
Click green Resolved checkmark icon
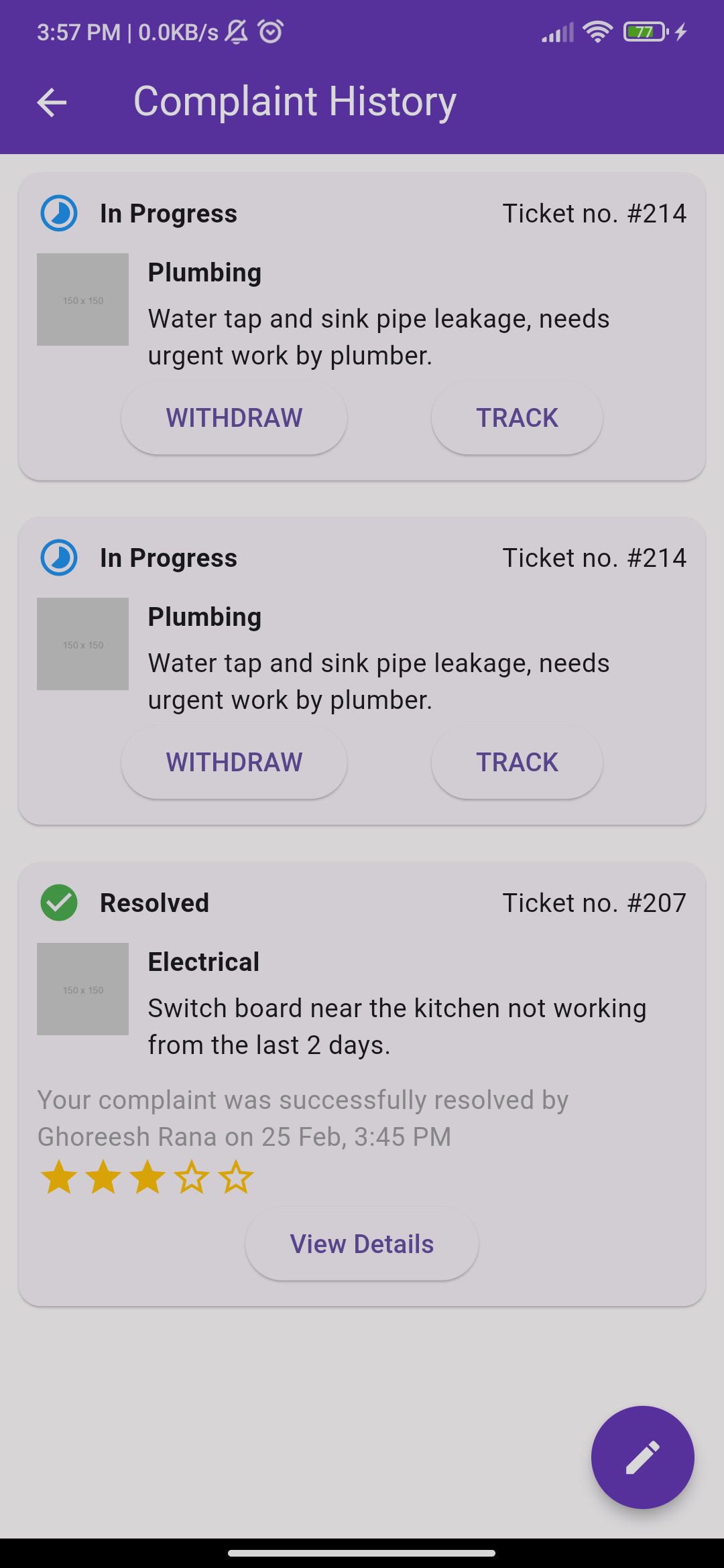tap(59, 903)
